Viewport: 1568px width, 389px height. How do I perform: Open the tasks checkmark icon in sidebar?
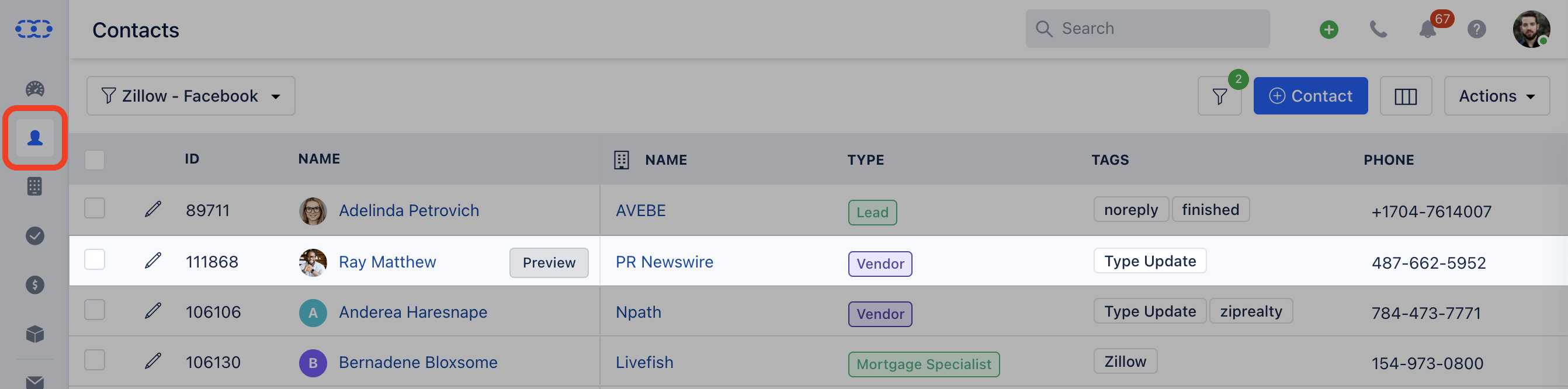point(34,235)
